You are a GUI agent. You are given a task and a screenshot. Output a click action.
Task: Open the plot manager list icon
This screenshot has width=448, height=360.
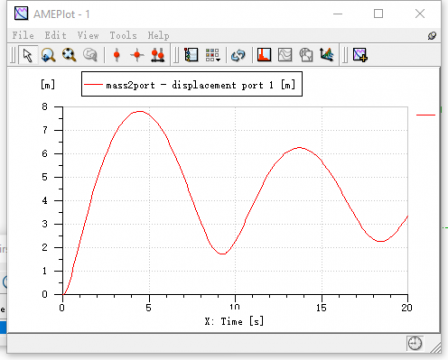pyautogui.click(x=191, y=55)
